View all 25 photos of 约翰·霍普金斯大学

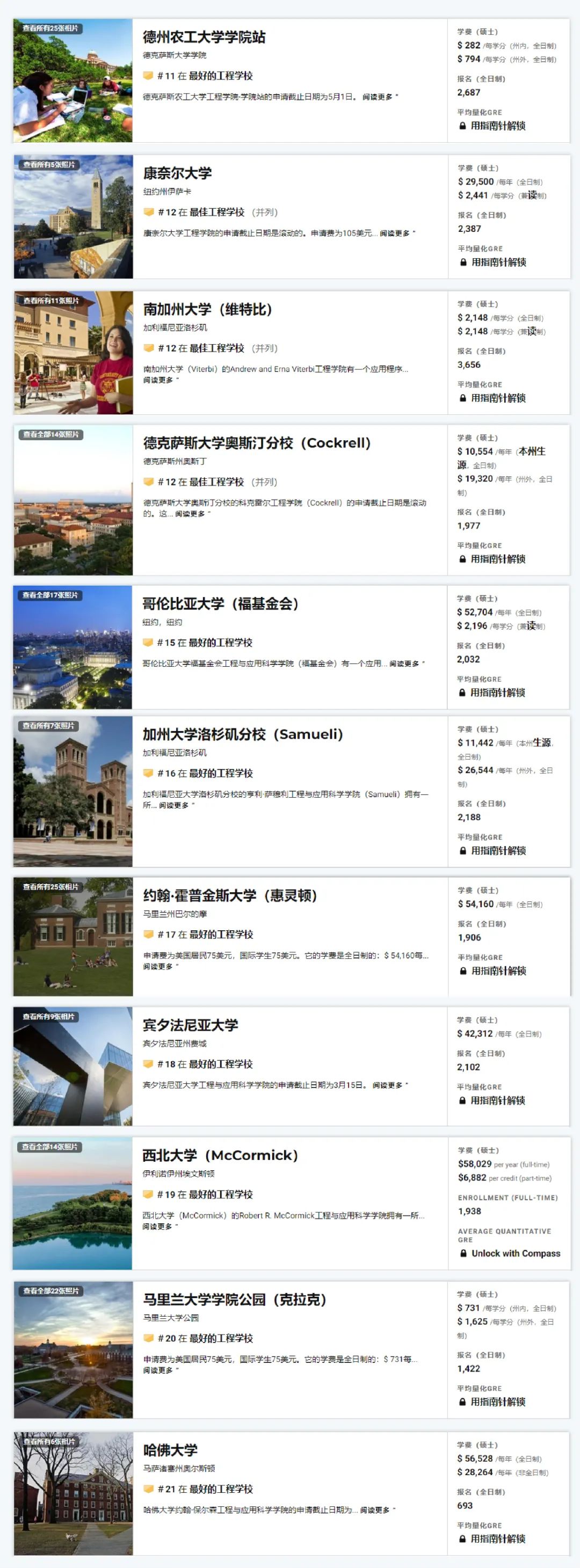(51, 887)
